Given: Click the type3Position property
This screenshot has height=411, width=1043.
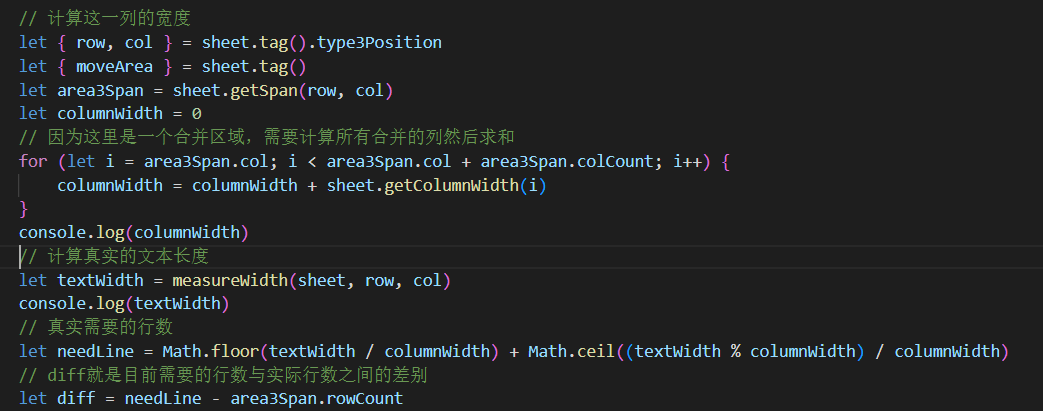Looking at the screenshot, I should point(385,42).
